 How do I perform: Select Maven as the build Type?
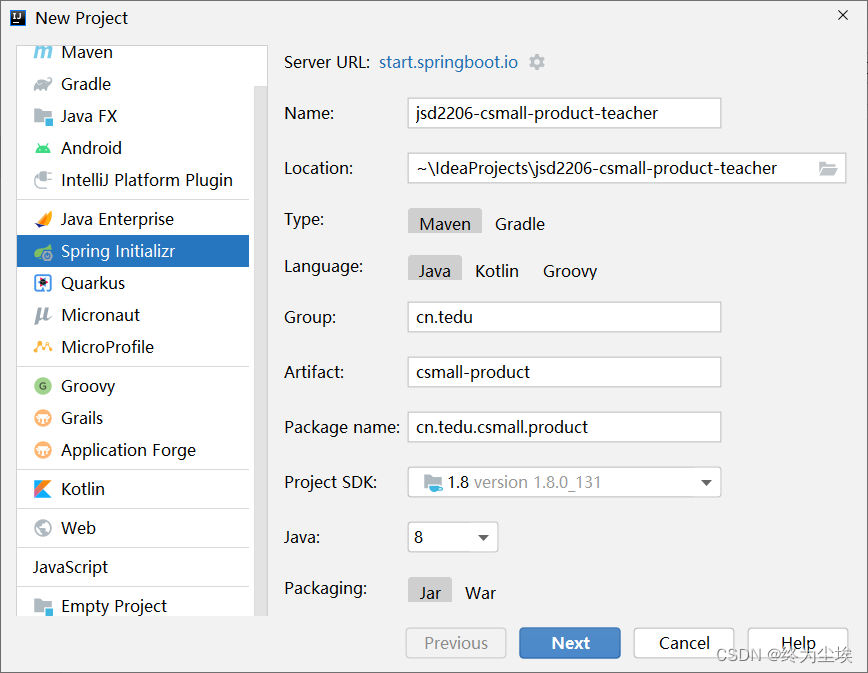[x=445, y=221]
